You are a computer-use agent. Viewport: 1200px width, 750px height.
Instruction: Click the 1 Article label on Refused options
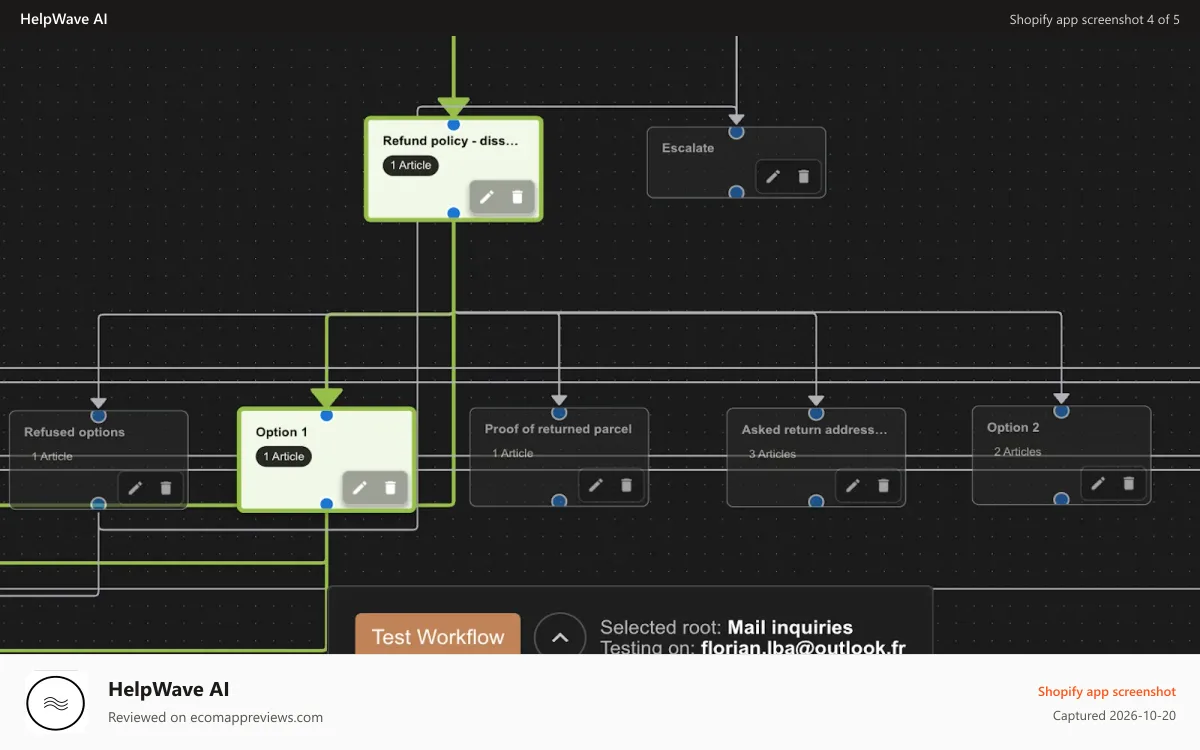[52, 456]
